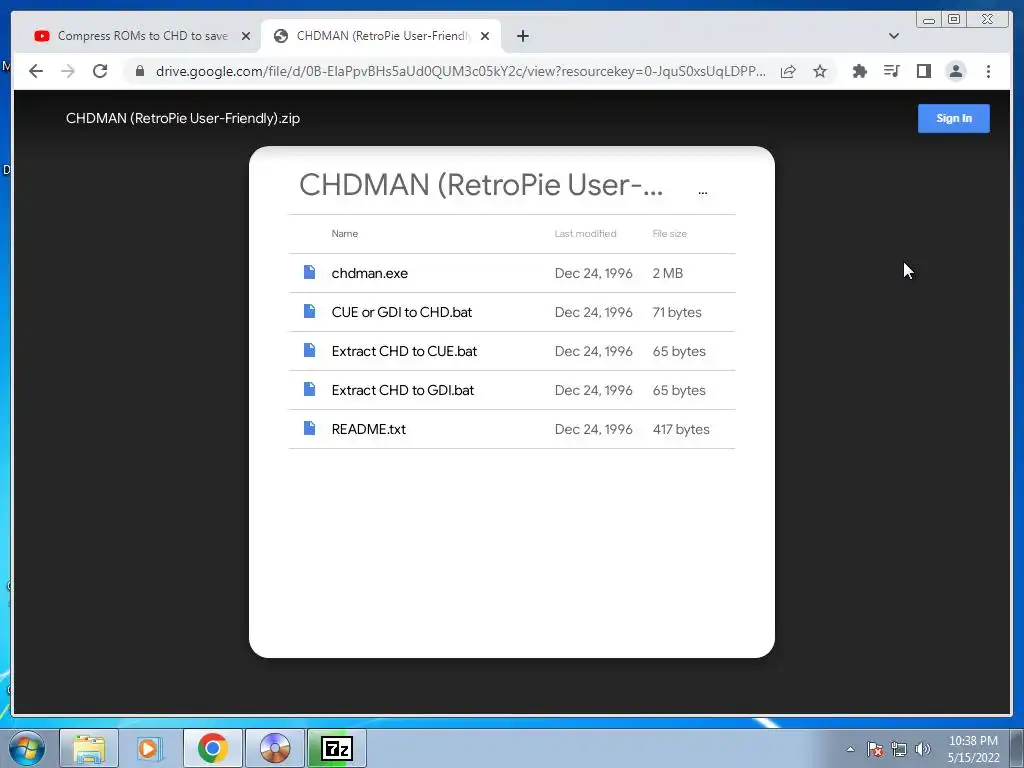
Task: Click the browser forward arrow
Action: pyautogui.click(x=68, y=71)
